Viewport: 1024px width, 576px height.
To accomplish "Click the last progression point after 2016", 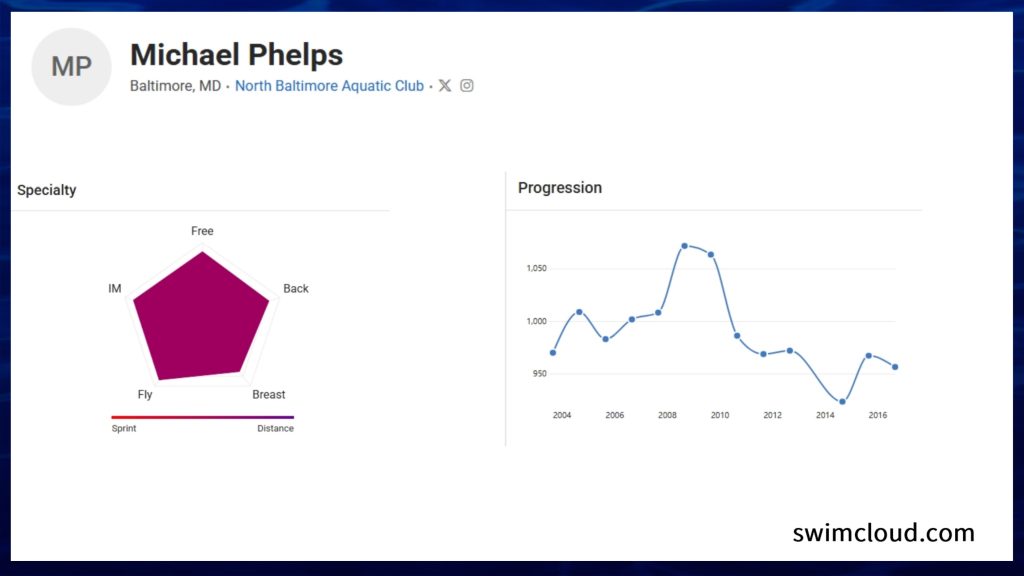I will coord(895,367).
